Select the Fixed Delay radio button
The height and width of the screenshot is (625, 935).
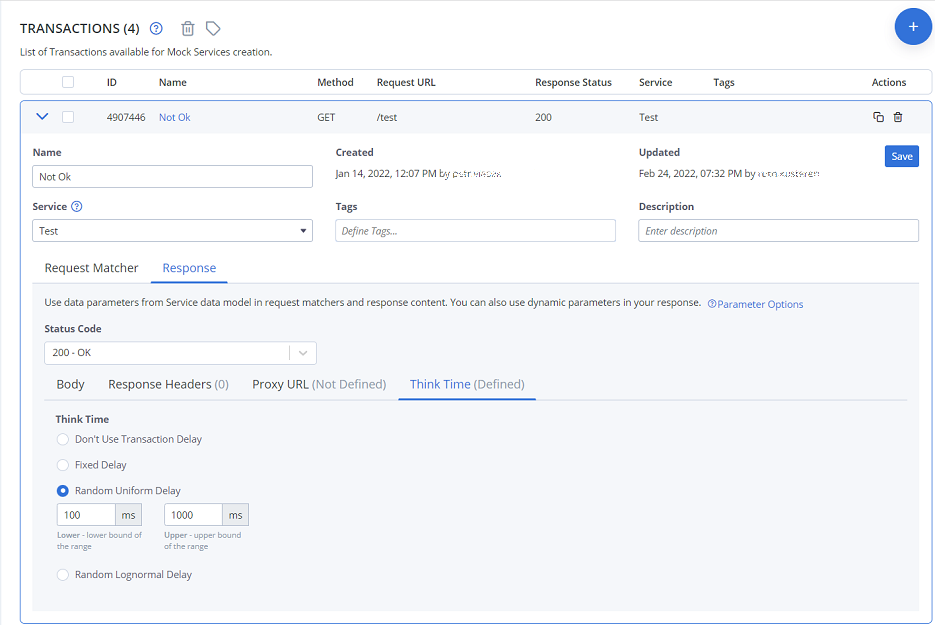pos(63,465)
